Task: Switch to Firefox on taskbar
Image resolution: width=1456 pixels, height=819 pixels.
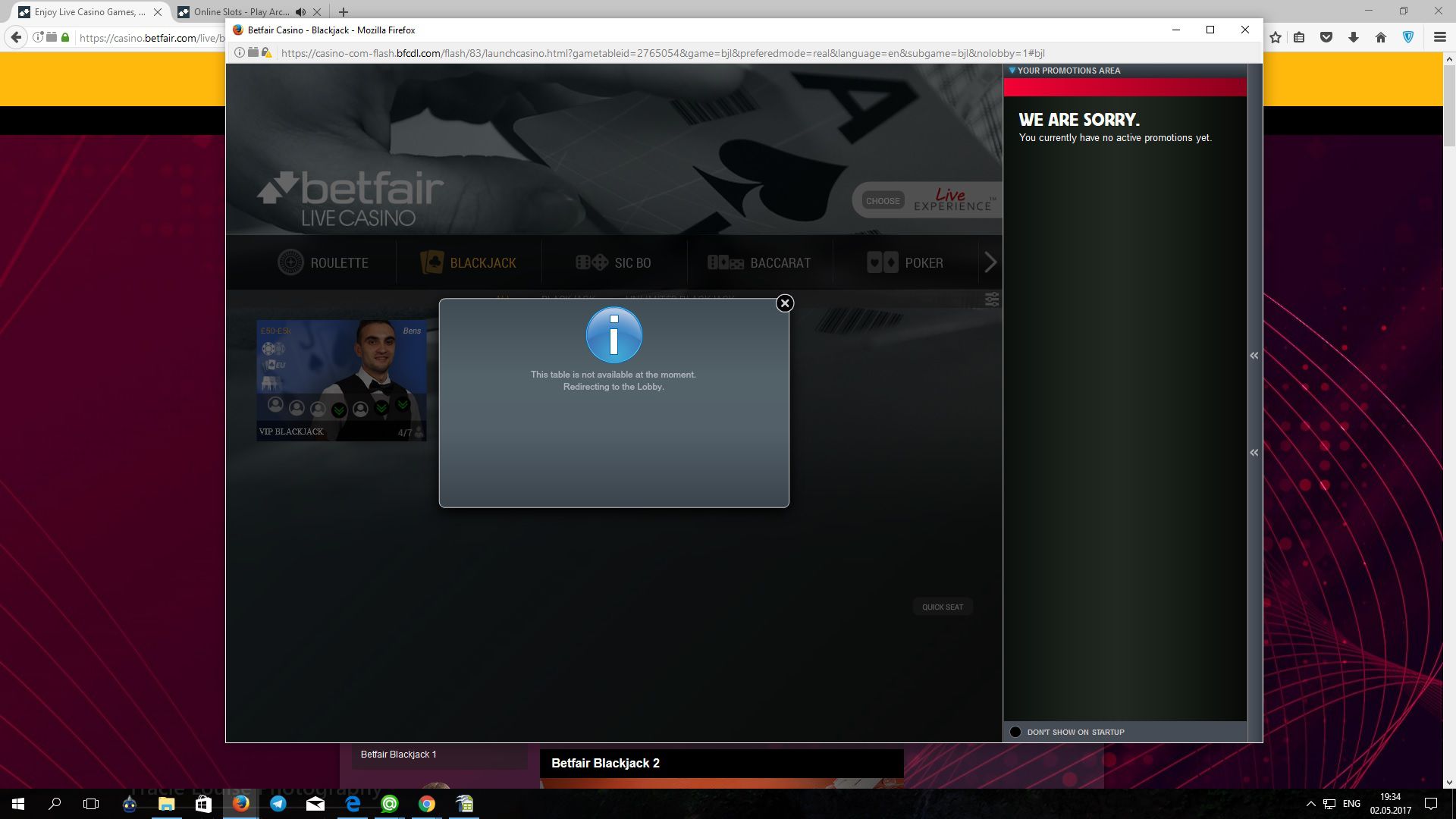Action: [240, 804]
